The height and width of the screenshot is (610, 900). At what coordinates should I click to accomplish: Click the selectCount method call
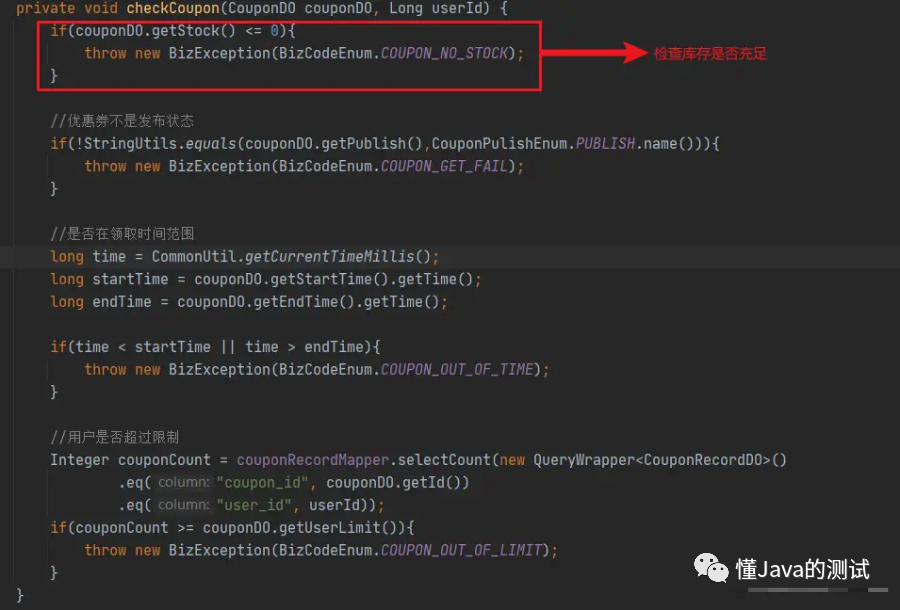444,460
